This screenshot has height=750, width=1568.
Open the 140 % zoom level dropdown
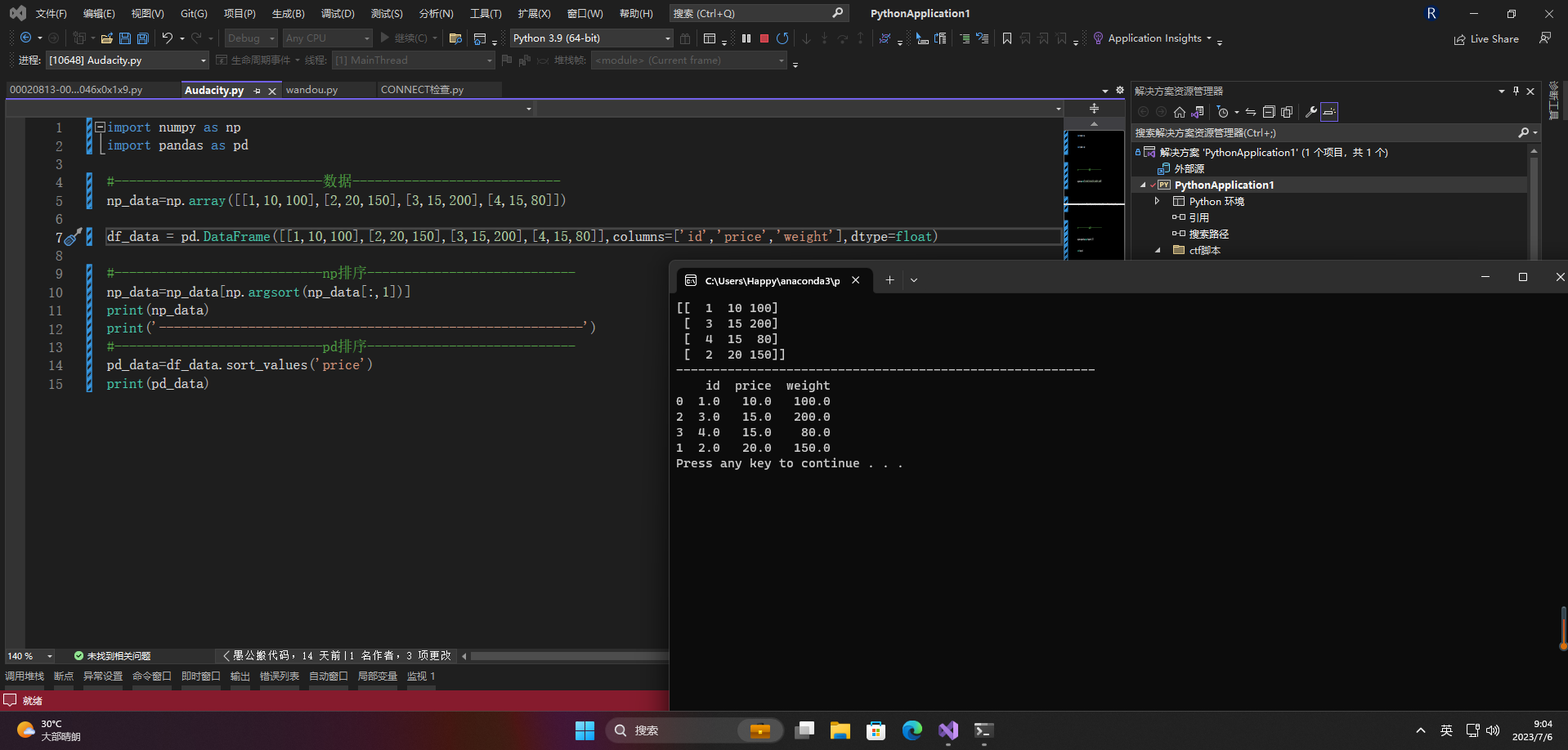(29, 655)
